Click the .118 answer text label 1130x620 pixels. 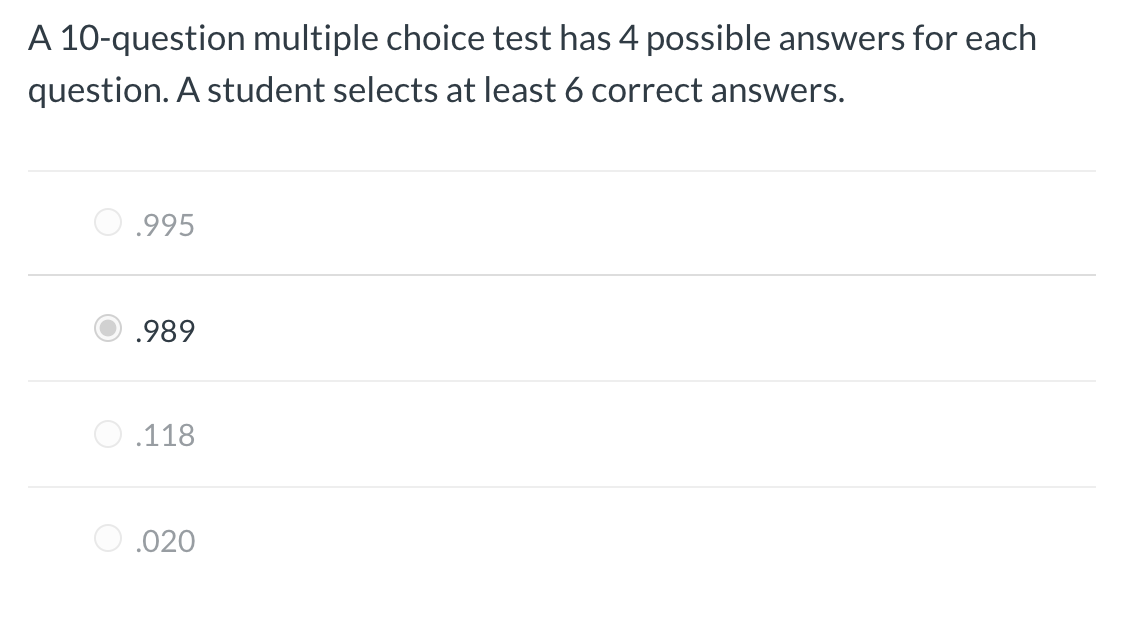pyautogui.click(x=164, y=434)
